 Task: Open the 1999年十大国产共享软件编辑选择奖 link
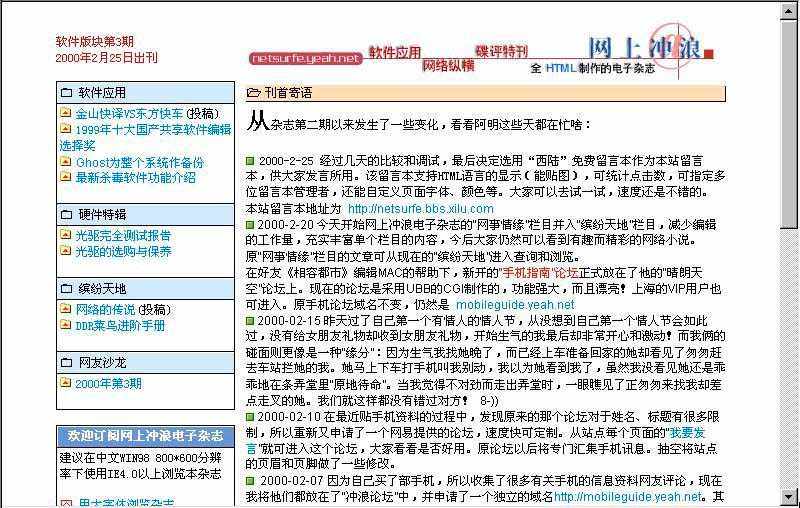coord(145,137)
